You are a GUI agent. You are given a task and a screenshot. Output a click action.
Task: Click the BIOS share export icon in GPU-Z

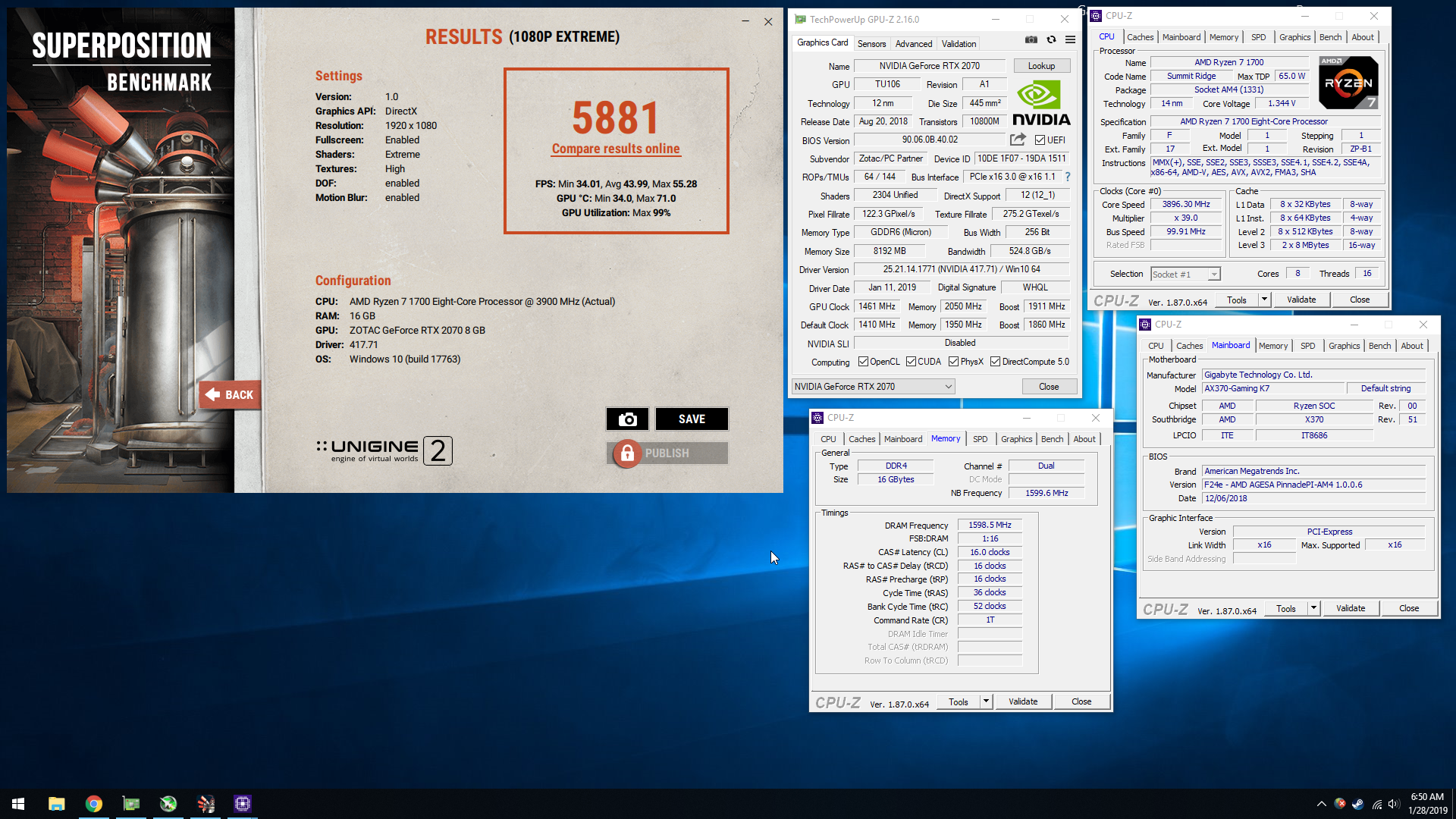pyautogui.click(x=1018, y=140)
